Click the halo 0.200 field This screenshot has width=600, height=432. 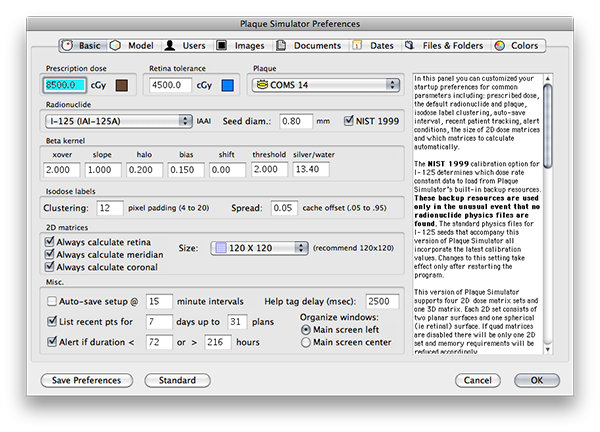[145, 170]
